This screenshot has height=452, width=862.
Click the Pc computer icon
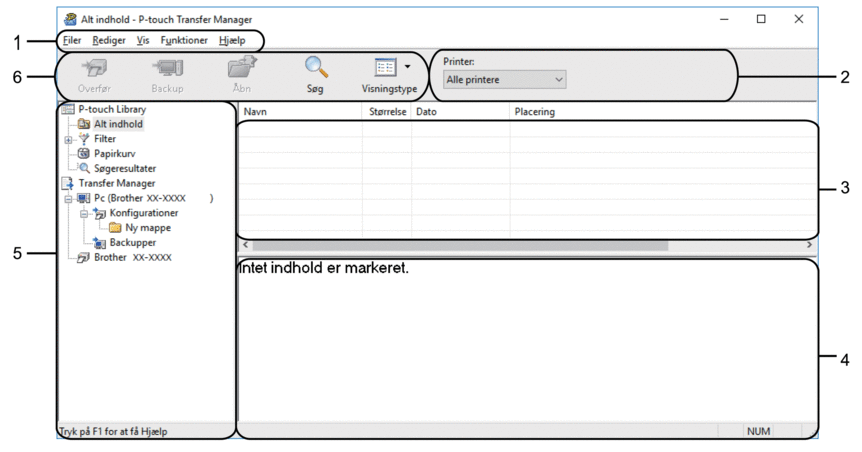84,198
